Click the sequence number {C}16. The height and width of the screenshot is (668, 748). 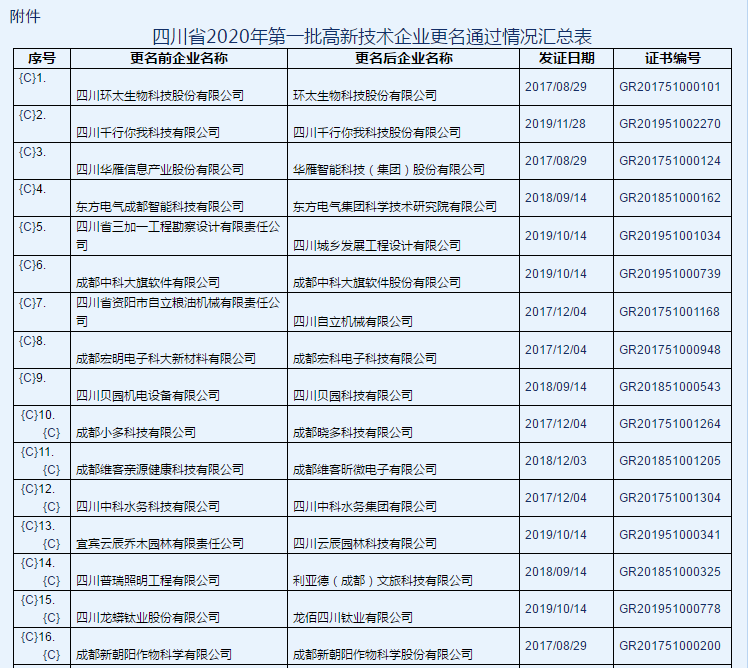tap(38, 637)
